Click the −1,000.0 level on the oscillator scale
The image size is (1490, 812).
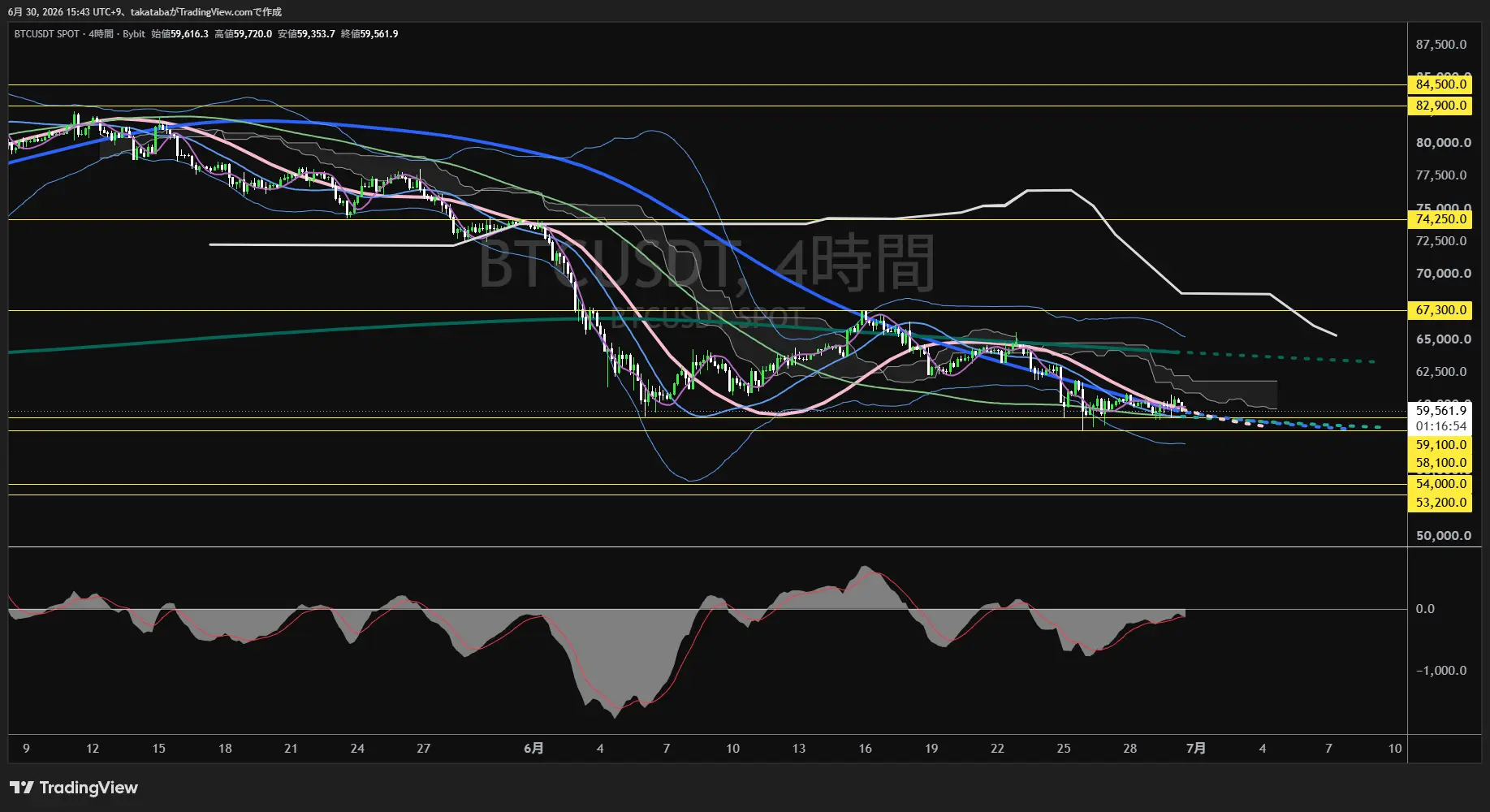coord(1441,671)
